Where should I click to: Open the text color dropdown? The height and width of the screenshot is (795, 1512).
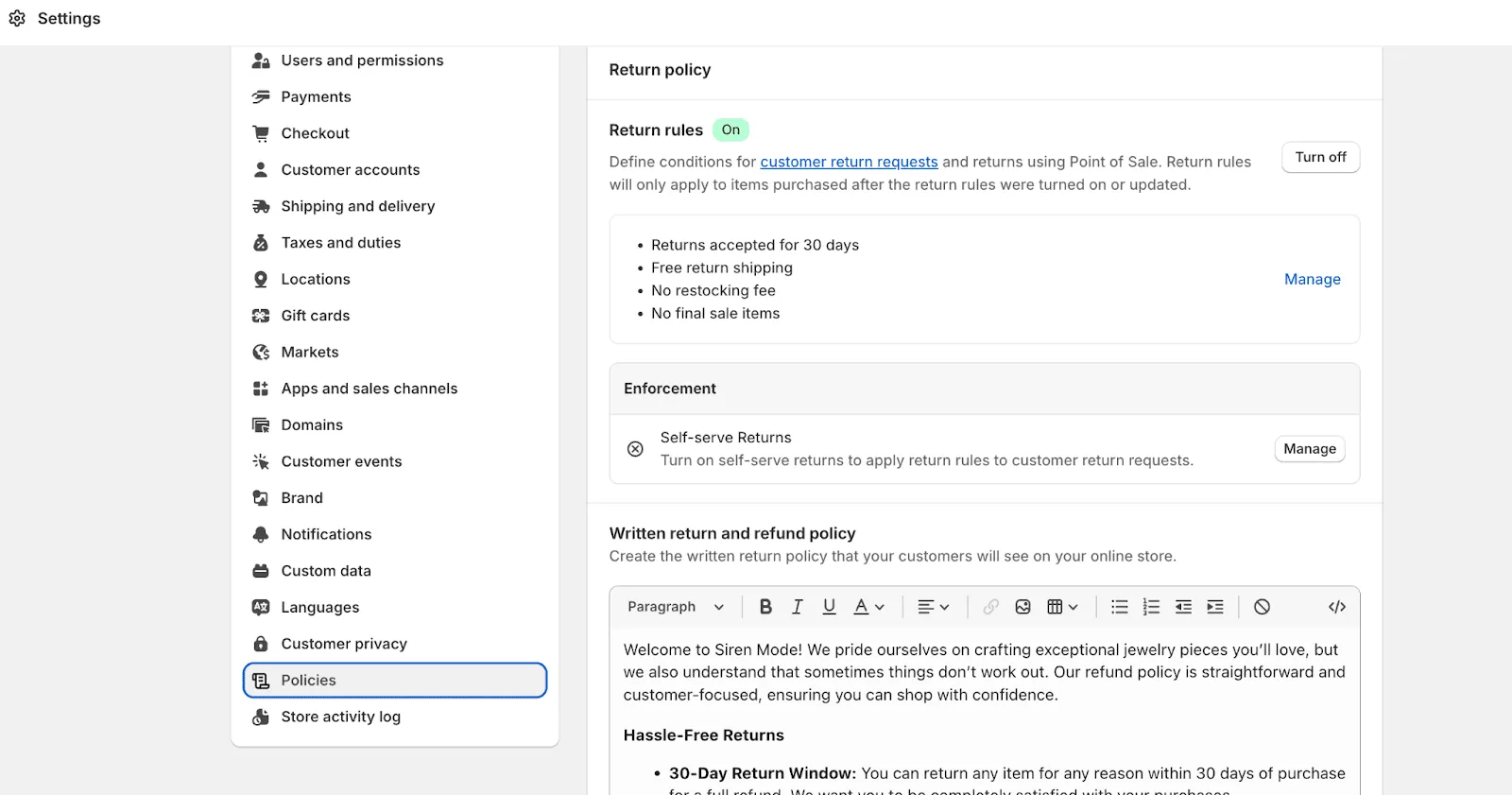pos(869,607)
